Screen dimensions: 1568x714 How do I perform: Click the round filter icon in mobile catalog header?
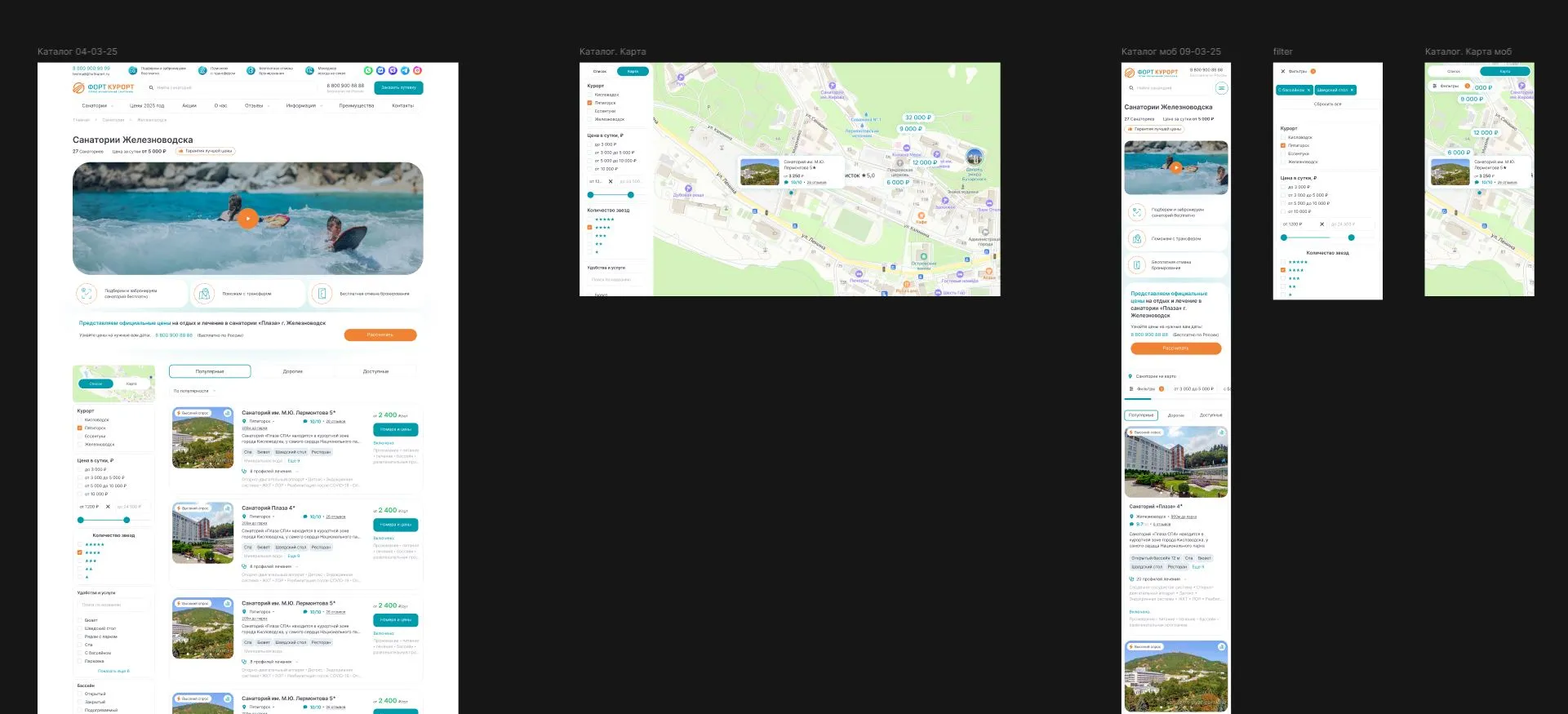(1222, 88)
